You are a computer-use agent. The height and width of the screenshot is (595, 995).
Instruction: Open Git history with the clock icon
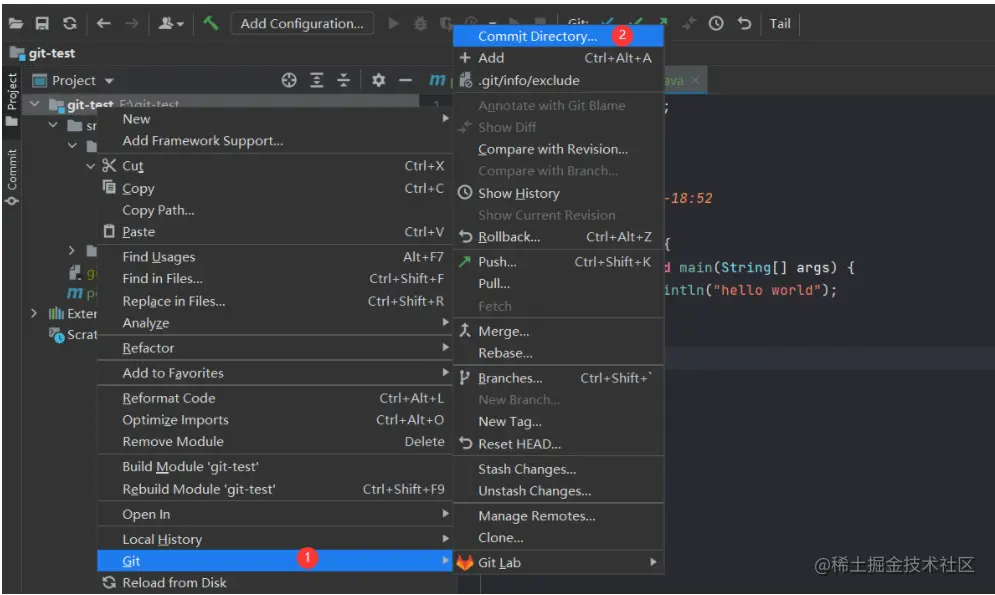716,23
